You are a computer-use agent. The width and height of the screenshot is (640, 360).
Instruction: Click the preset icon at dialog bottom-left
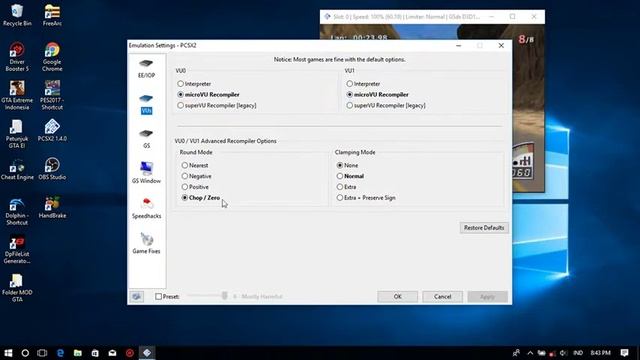click(x=136, y=296)
